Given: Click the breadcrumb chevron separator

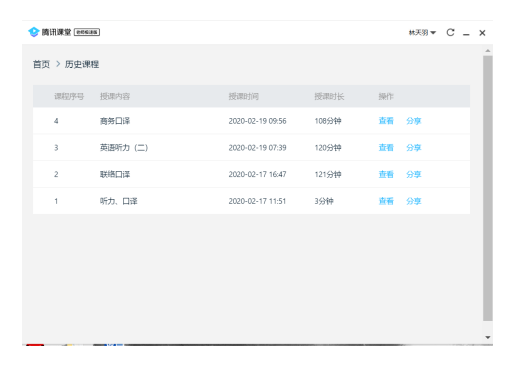Looking at the screenshot, I should [58, 64].
